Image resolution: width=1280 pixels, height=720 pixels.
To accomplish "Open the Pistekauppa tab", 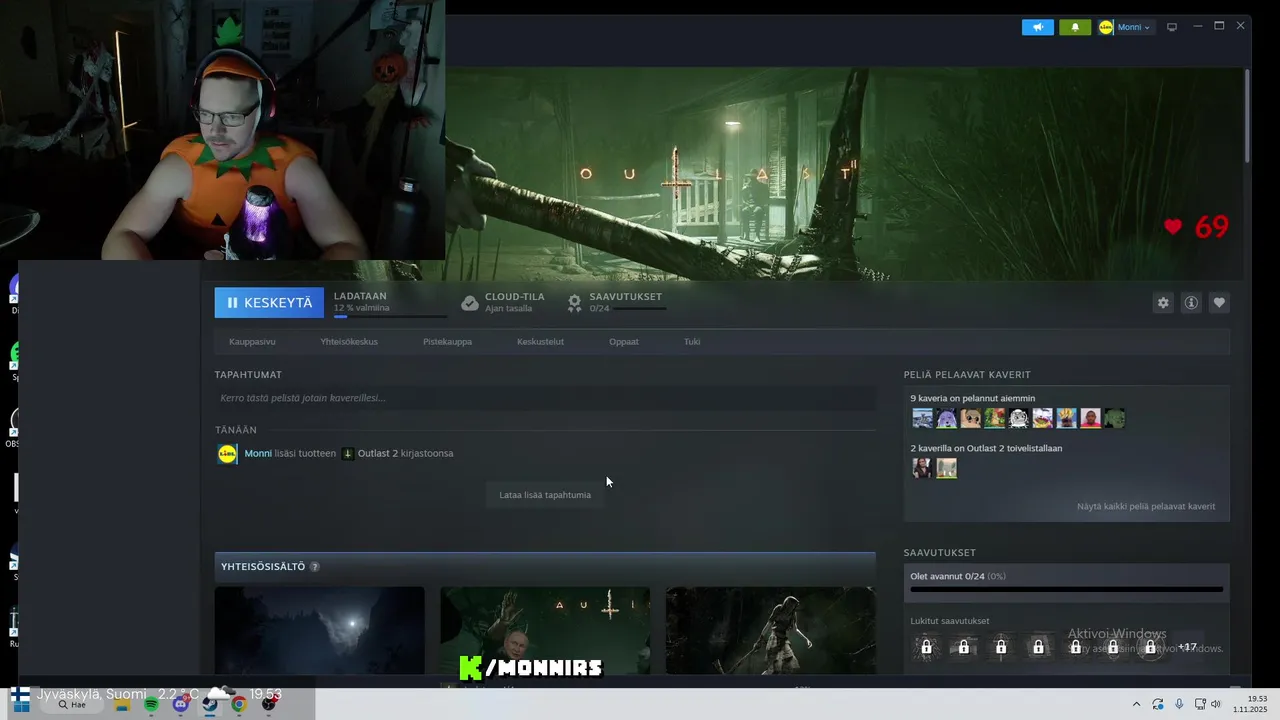I will point(447,341).
